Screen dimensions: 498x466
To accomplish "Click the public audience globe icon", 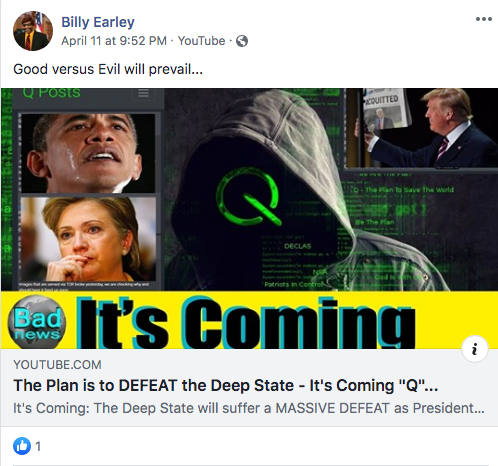I will (x=242, y=41).
